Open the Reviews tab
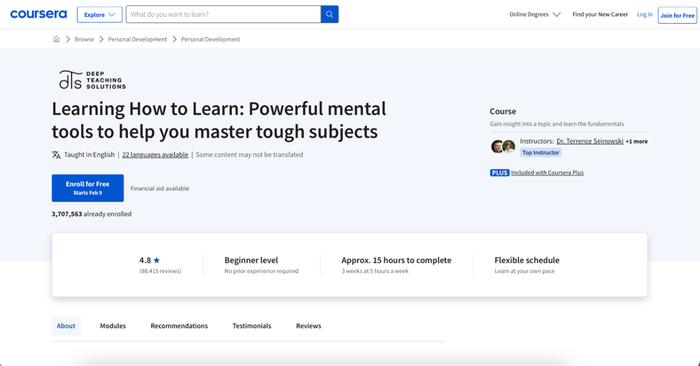 pos(308,326)
